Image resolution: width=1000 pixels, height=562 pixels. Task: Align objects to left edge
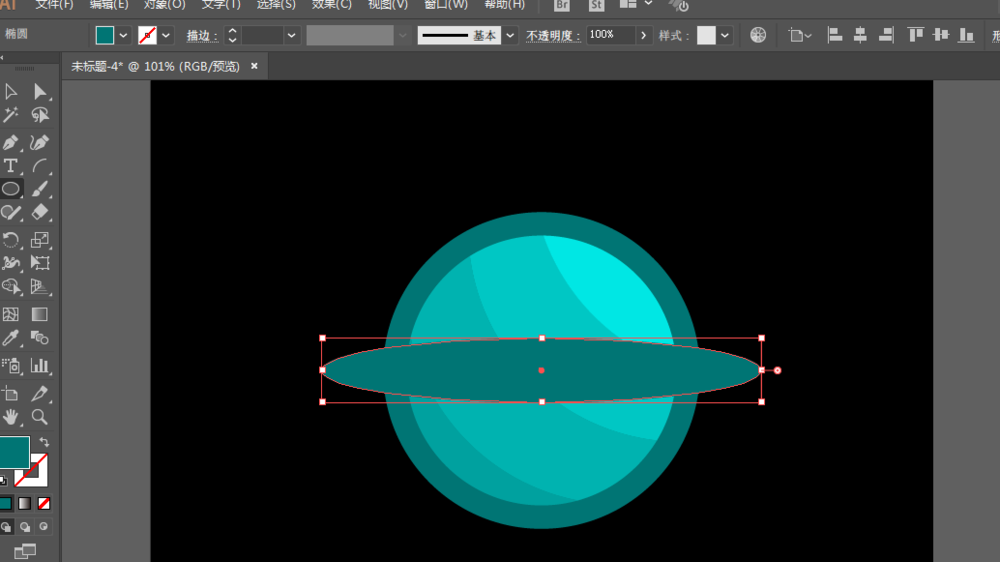(x=834, y=35)
